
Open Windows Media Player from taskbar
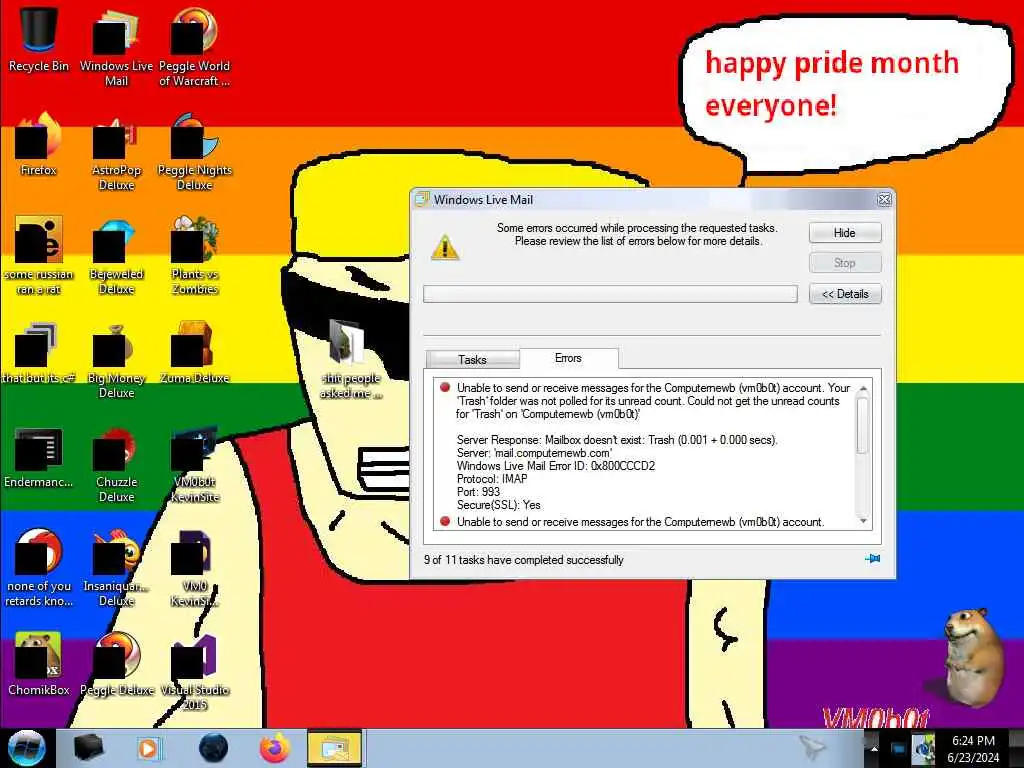(x=148, y=748)
